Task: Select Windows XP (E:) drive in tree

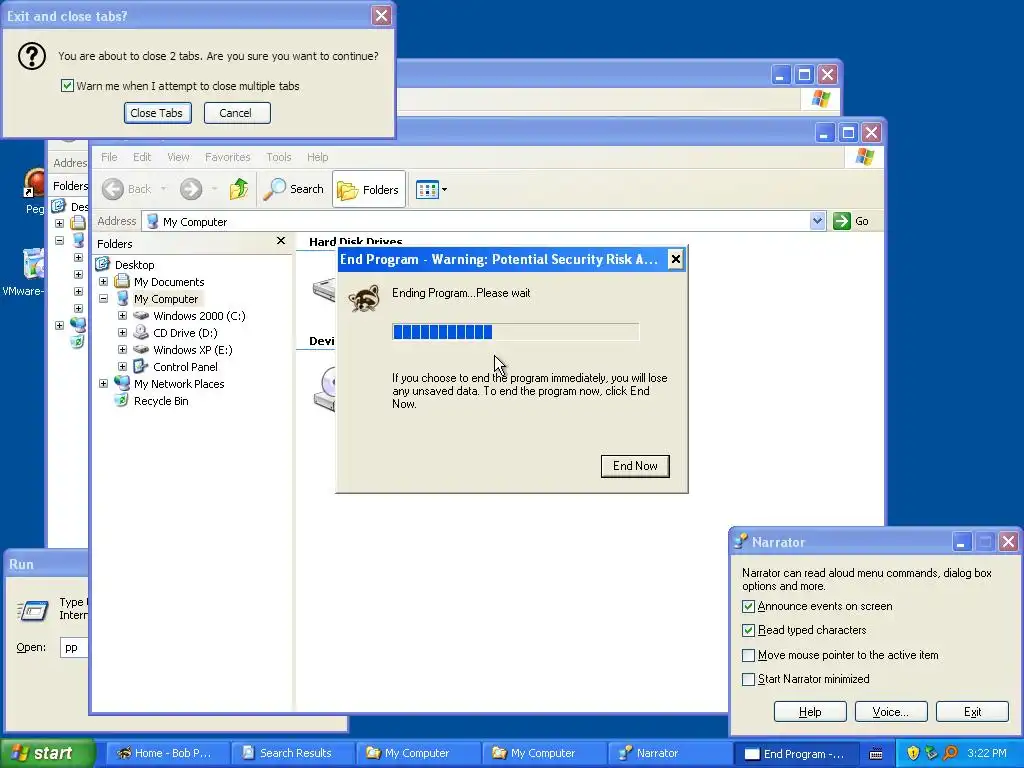Action: [192, 349]
